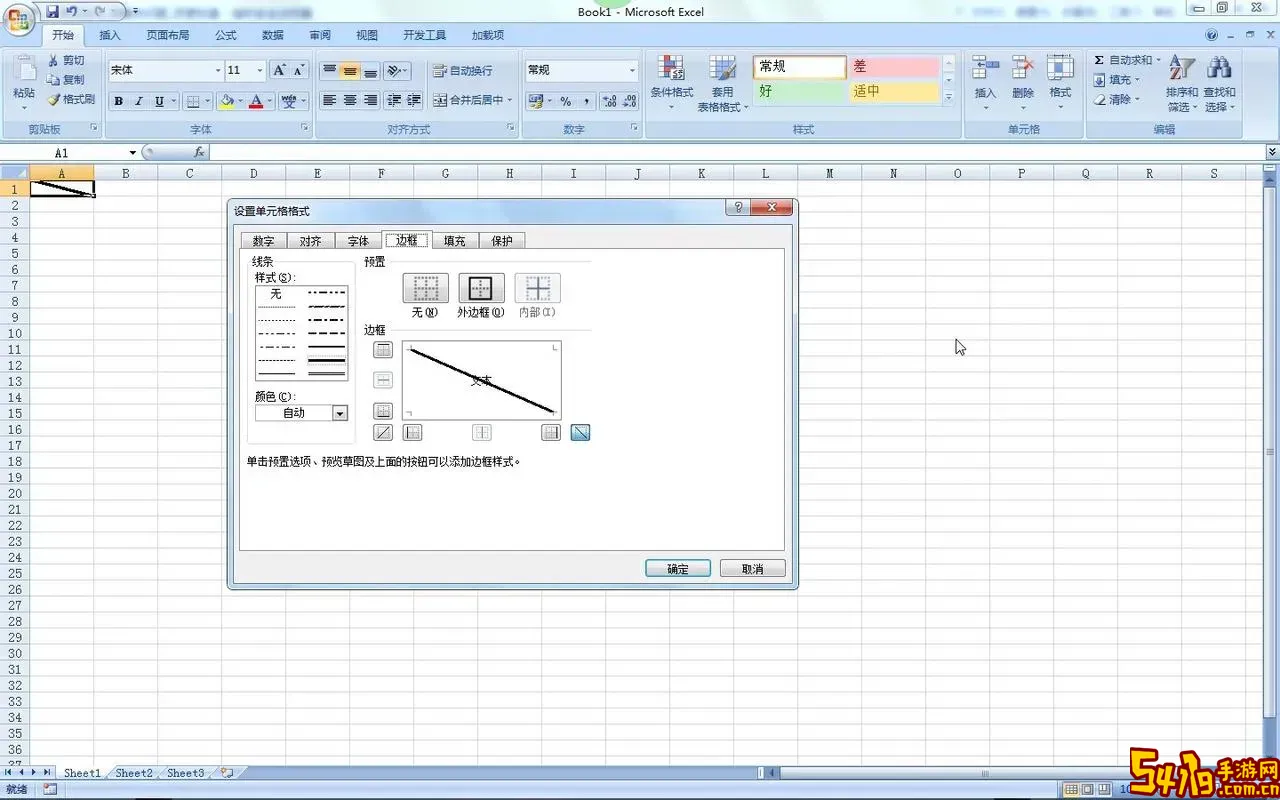The height and width of the screenshot is (800, 1280).
Task: Open the 数据 ribbon tab
Action: (273, 35)
